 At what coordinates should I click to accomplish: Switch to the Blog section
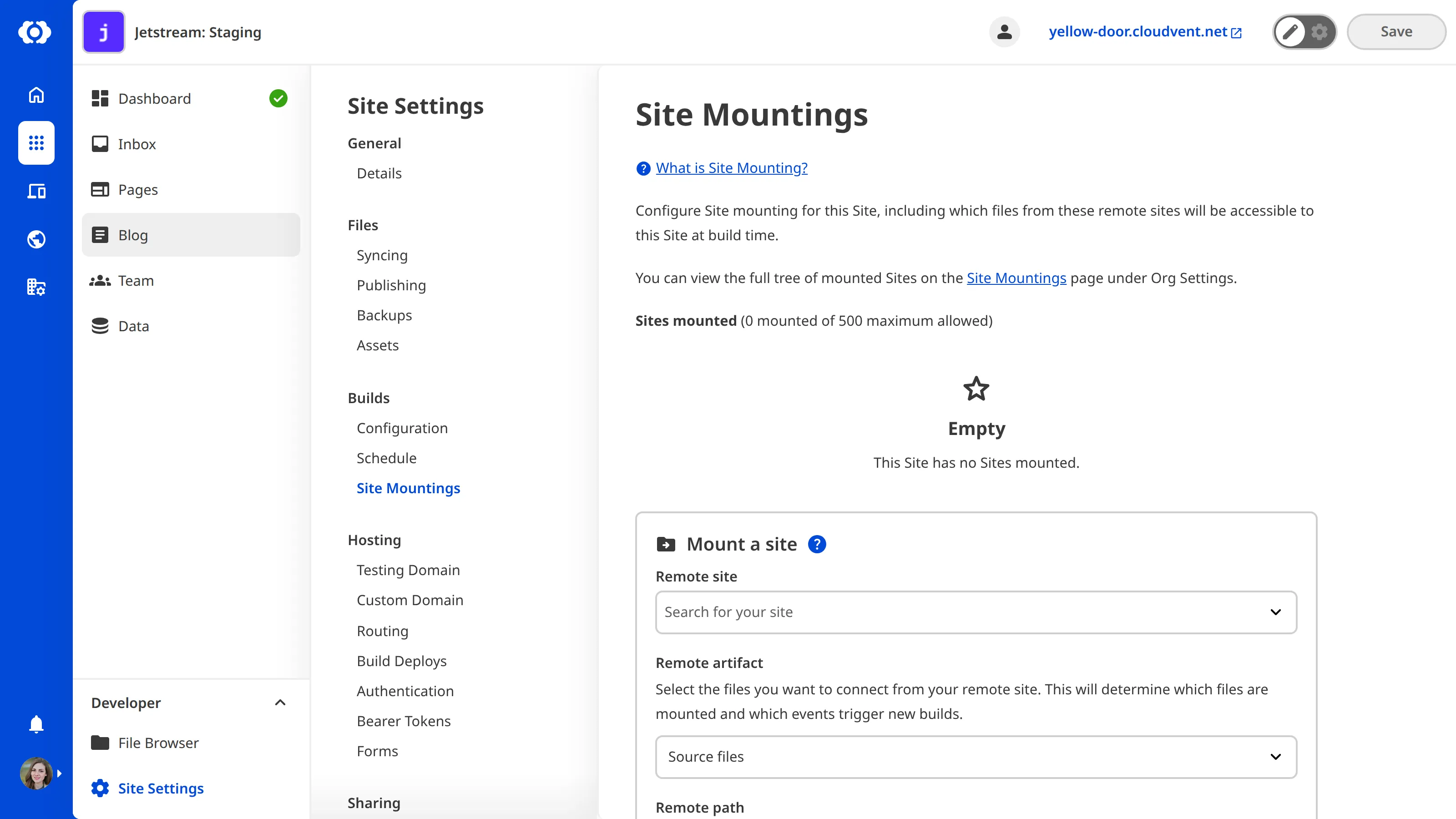coord(133,235)
